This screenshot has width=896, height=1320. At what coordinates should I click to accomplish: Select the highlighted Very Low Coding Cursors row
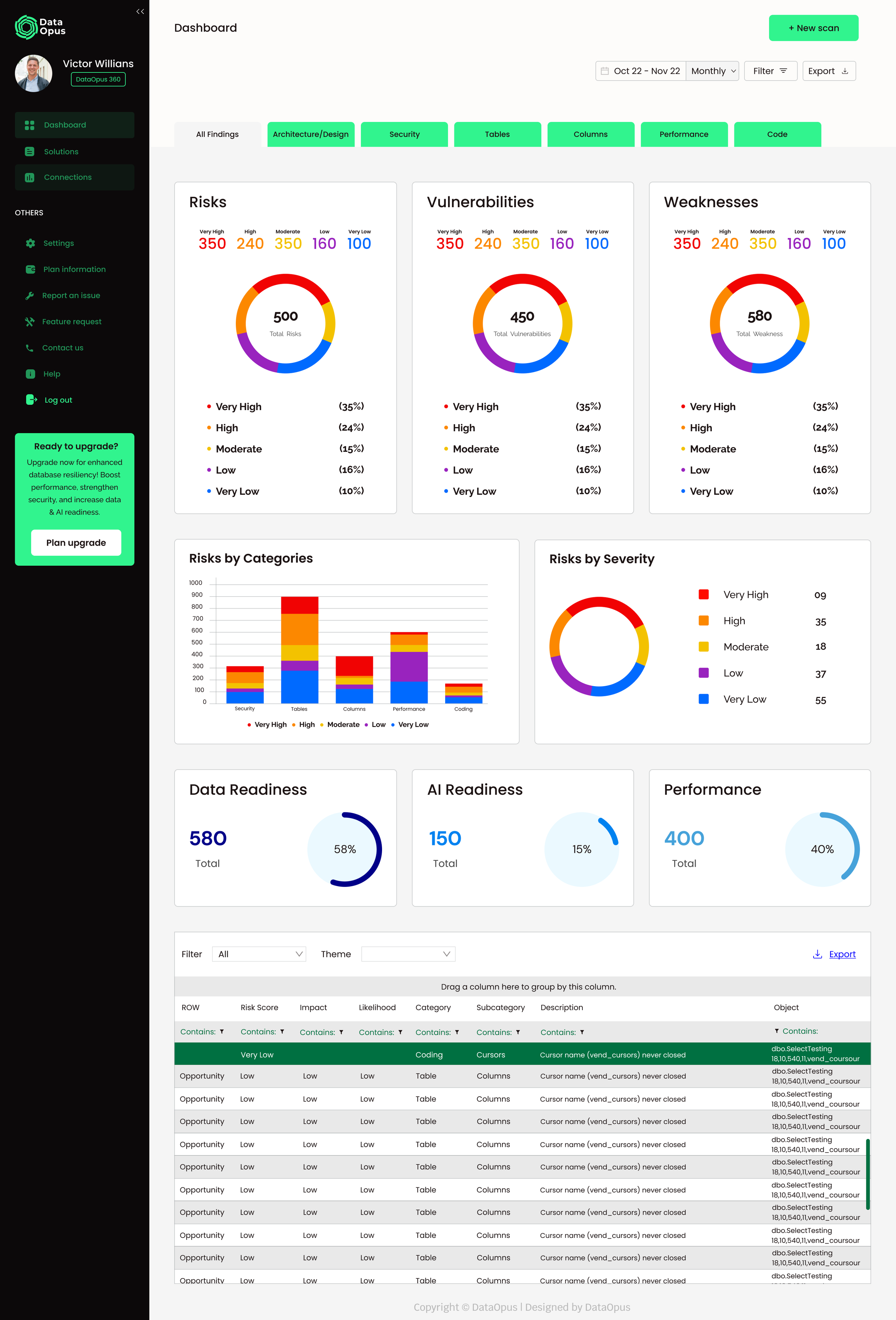(523, 1054)
